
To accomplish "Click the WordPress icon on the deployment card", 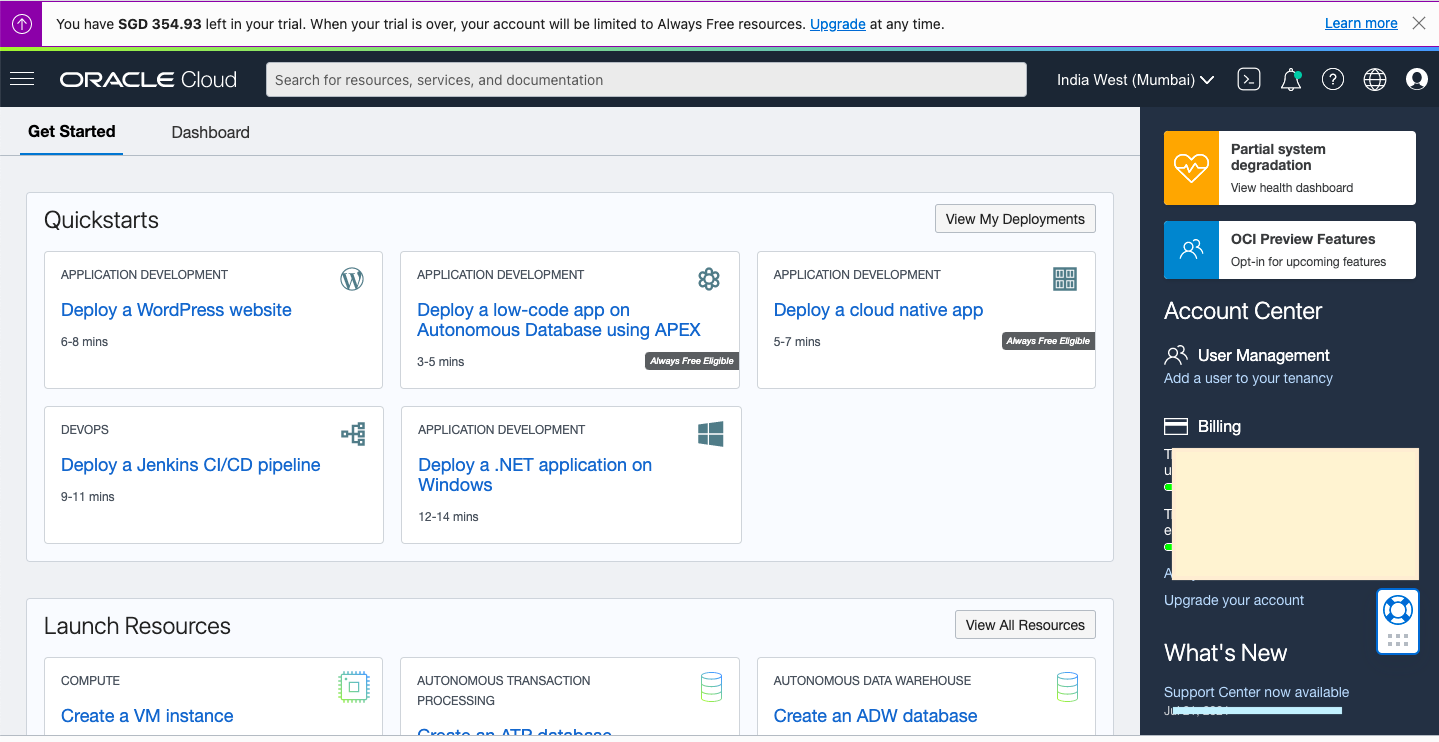I will pyautogui.click(x=351, y=278).
